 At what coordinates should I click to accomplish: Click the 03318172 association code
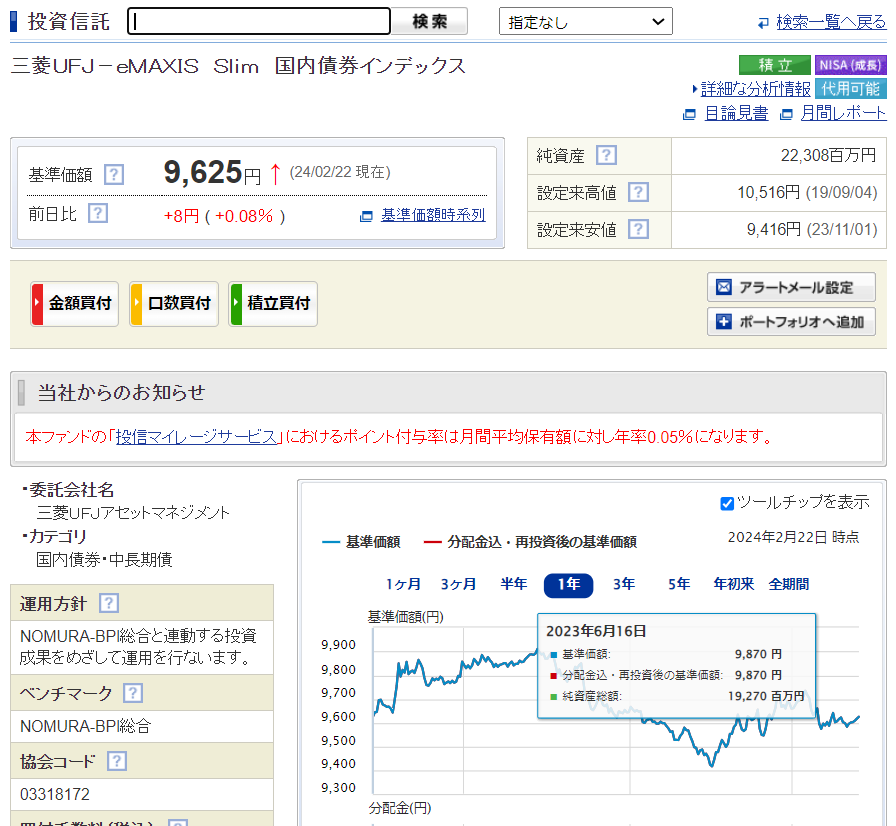click(55, 794)
